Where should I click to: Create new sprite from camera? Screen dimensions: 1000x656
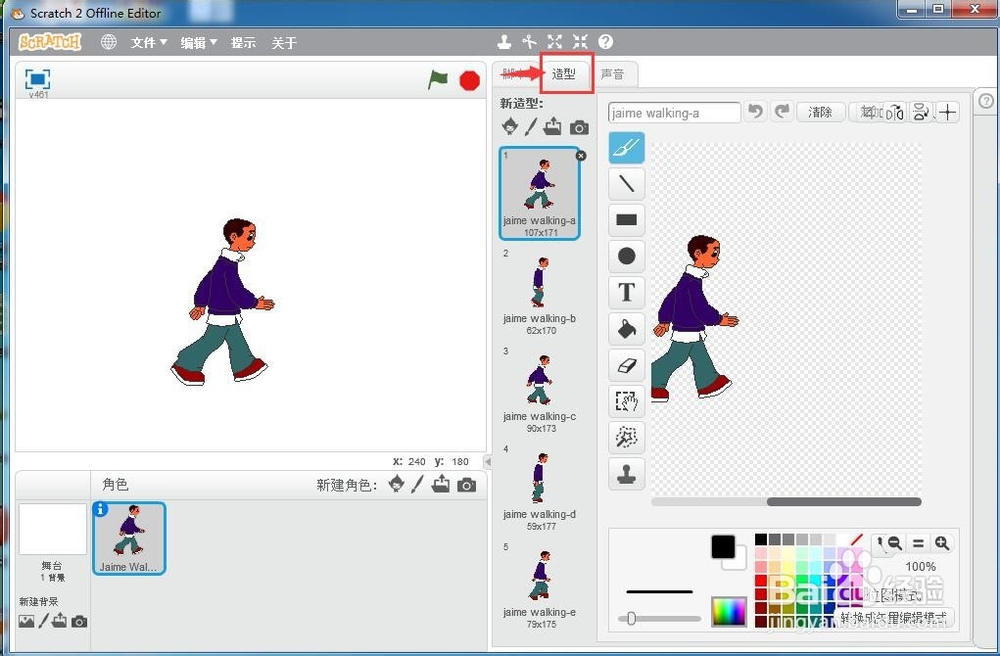[x=466, y=485]
